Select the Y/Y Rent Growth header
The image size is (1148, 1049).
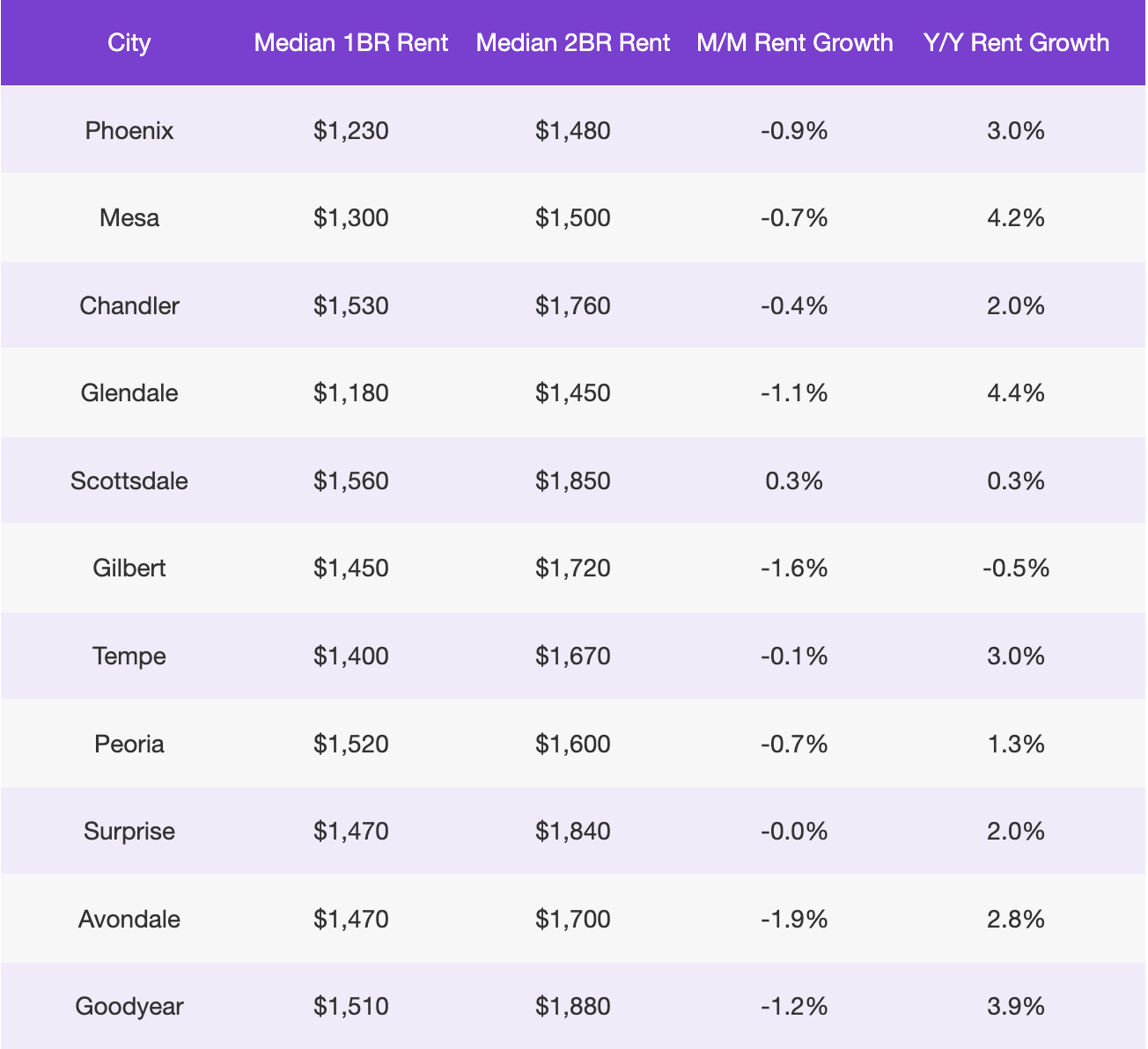(1016, 42)
